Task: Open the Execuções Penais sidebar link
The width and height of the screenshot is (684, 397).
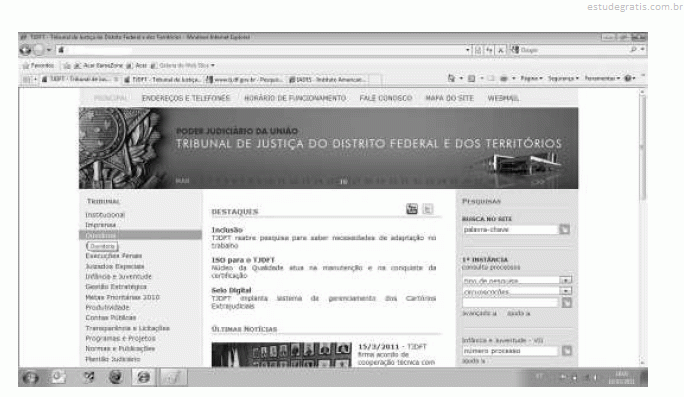Action: coord(114,256)
